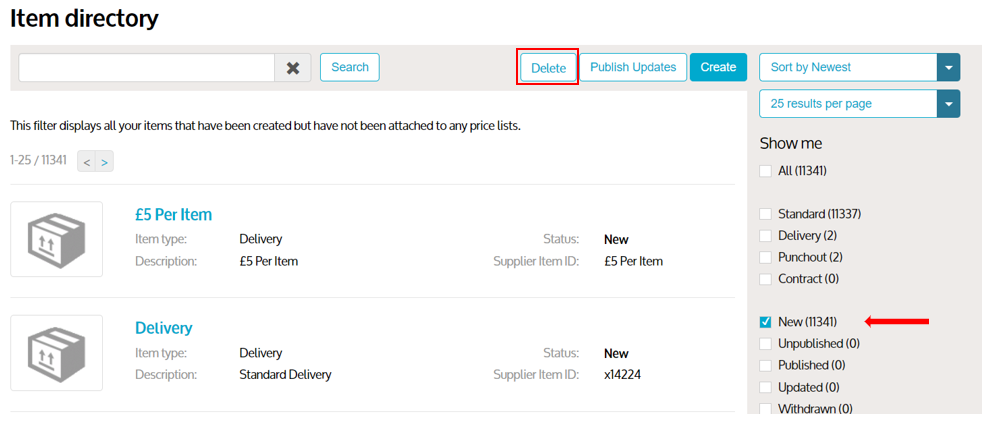This screenshot has width=996, height=424.
Task: Focus the item search text field
Action: pos(146,68)
